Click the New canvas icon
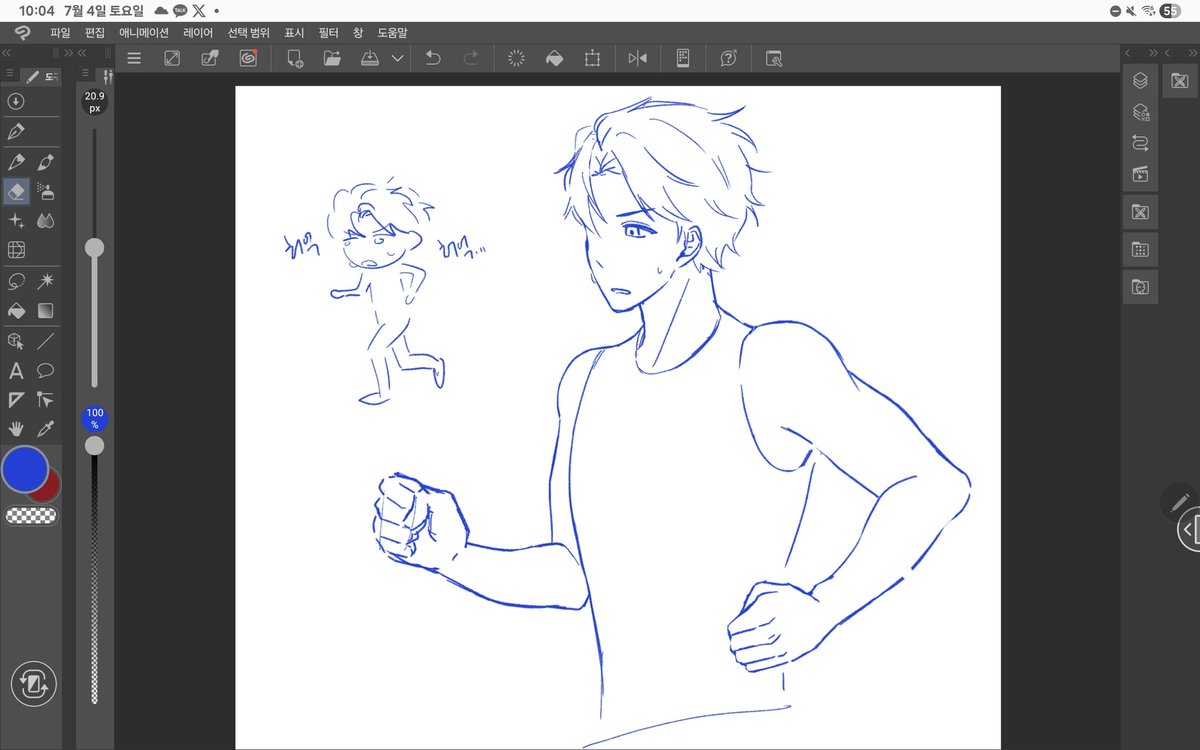Image resolution: width=1200 pixels, height=750 pixels. tap(295, 58)
